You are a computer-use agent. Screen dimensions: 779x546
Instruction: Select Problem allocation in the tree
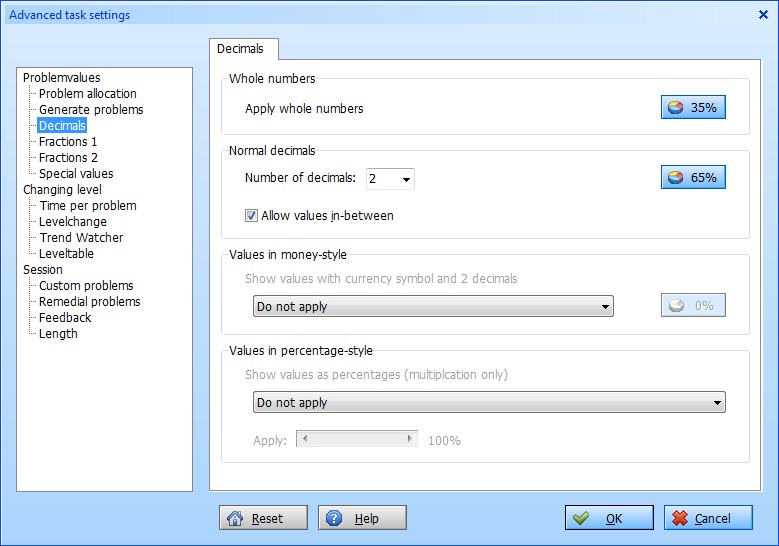coord(87,93)
